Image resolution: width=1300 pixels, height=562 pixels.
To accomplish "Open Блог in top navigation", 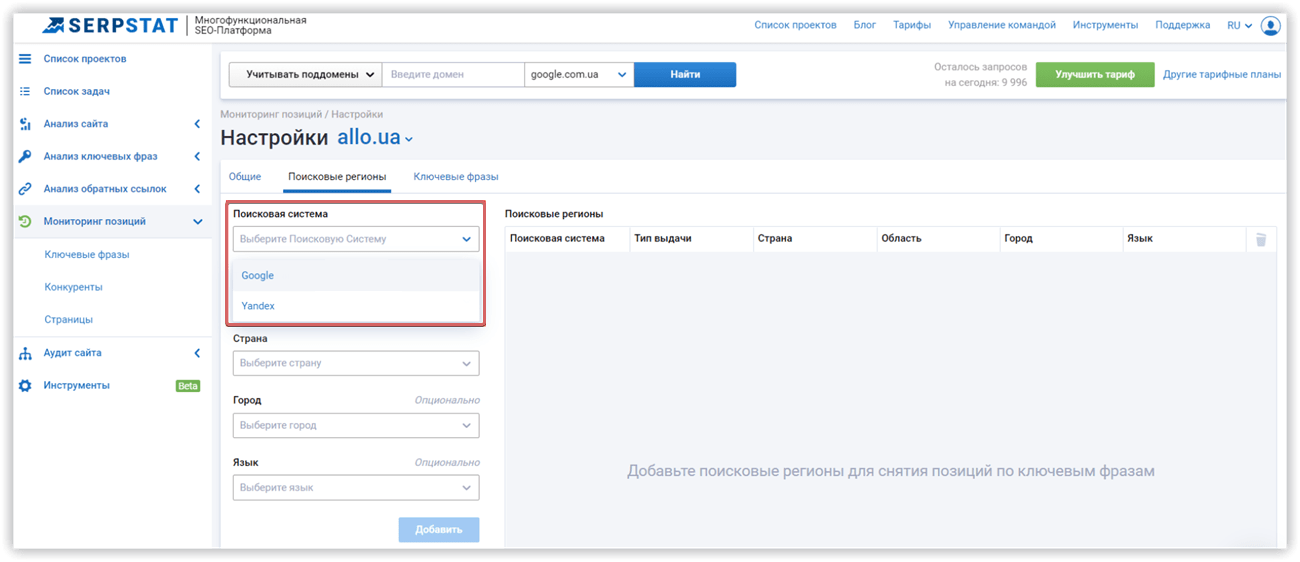I will [865, 26].
